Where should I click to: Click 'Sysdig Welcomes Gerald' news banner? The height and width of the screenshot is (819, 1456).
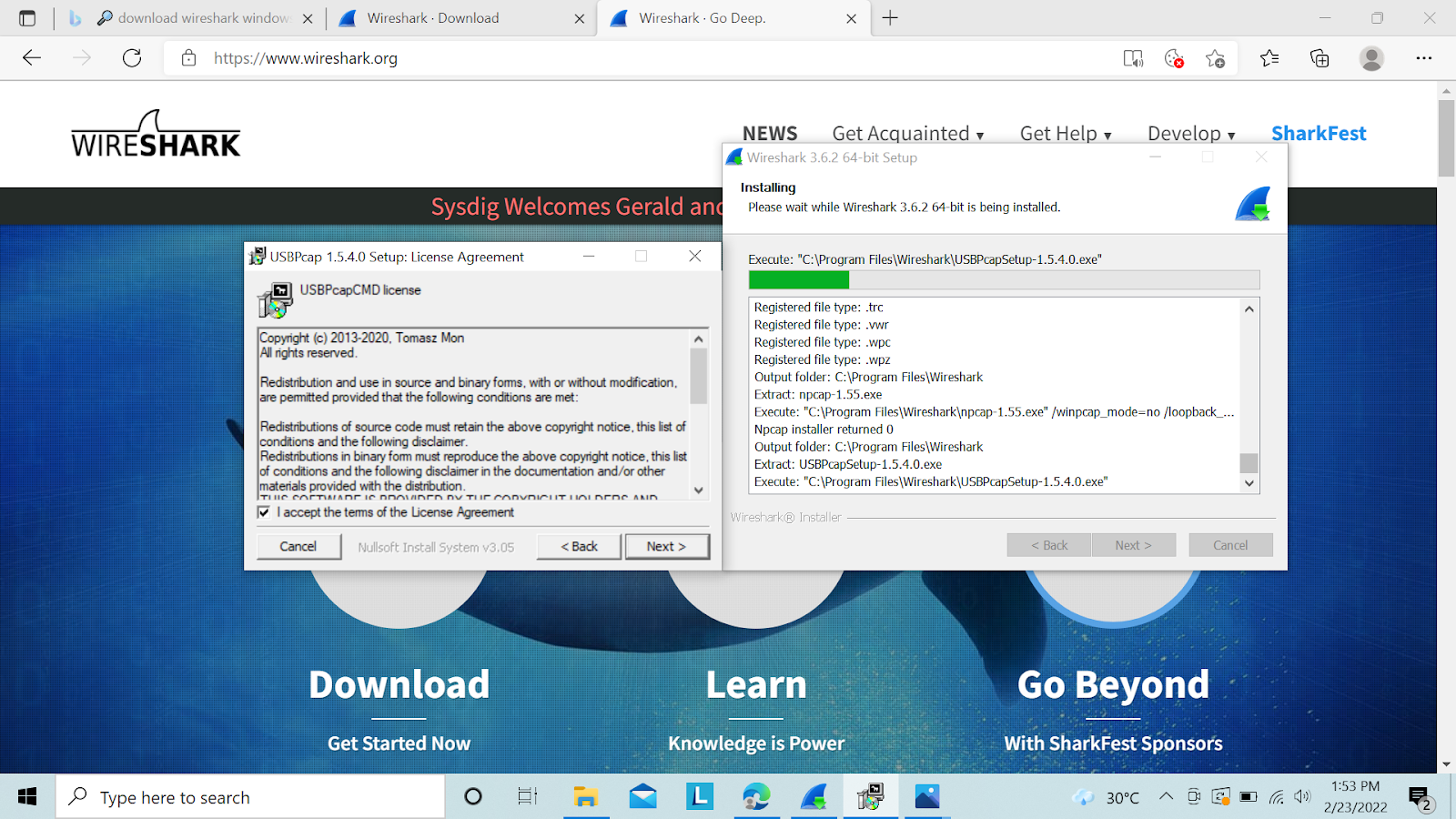(x=577, y=207)
